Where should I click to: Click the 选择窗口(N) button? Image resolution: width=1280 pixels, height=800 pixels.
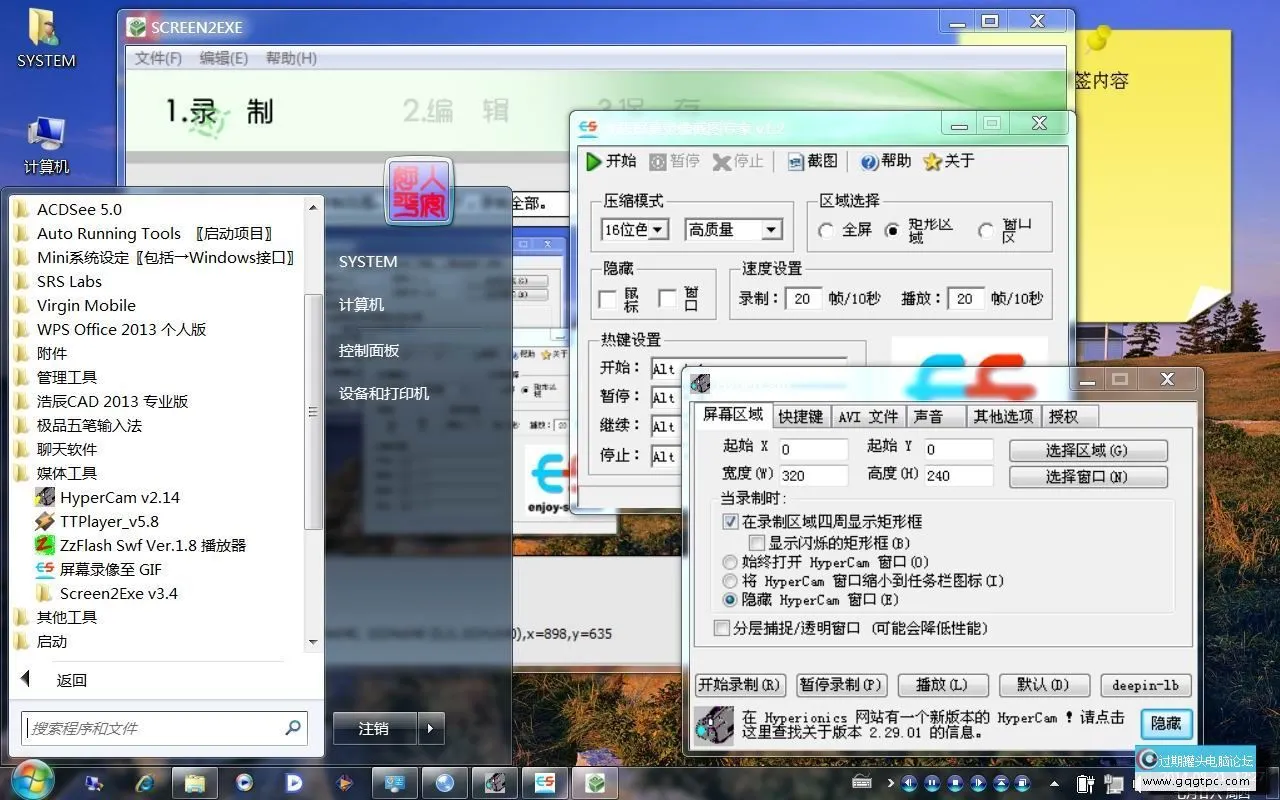point(1088,477)
